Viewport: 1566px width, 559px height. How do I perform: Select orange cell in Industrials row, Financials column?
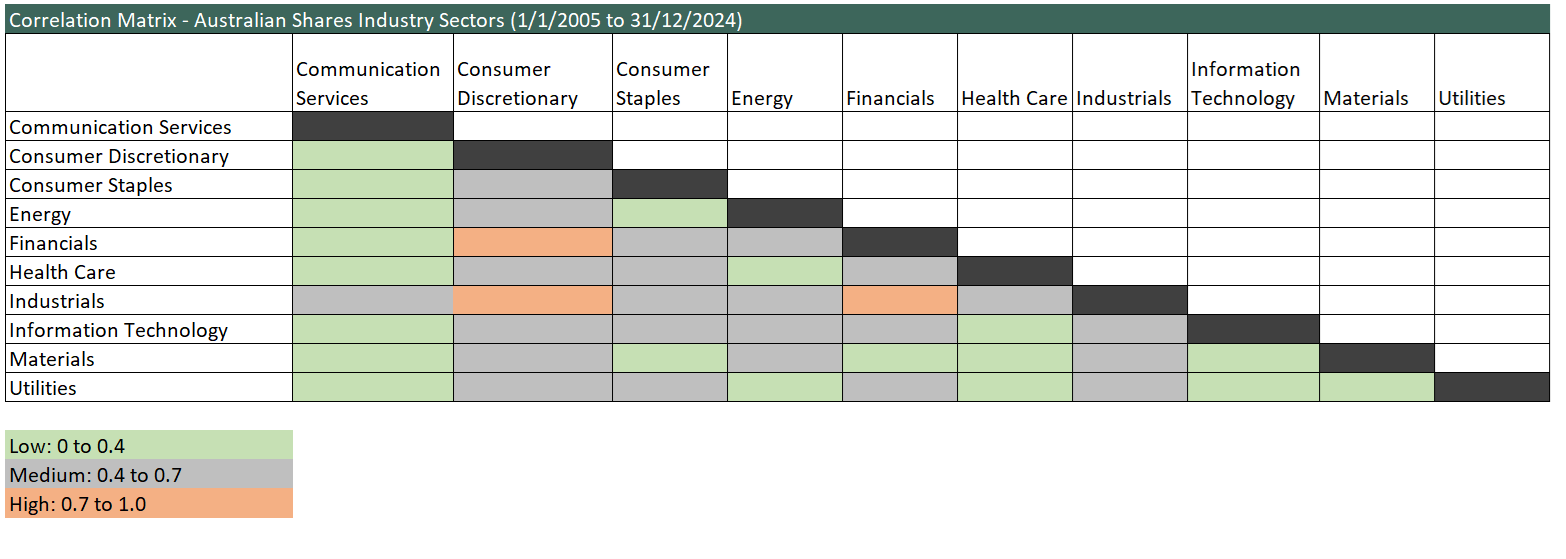tap(900, 301)
